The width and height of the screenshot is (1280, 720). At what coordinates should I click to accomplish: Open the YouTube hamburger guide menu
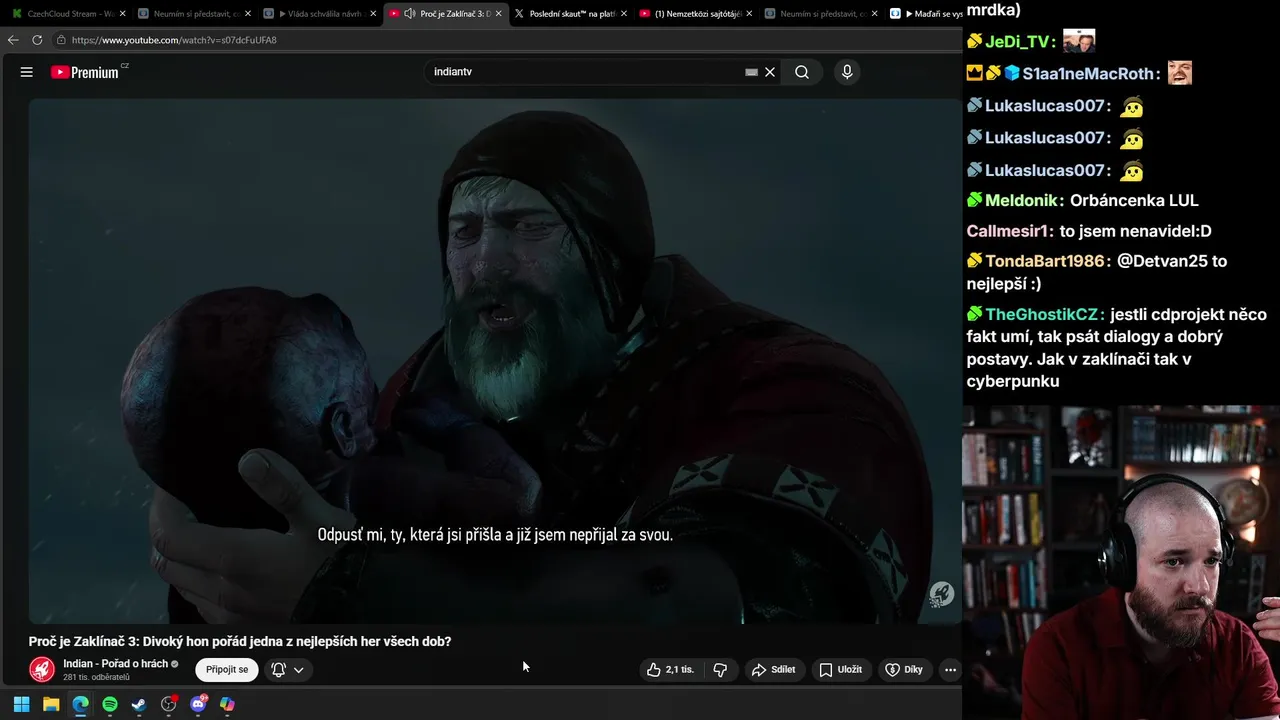click(x=27, y=72)
